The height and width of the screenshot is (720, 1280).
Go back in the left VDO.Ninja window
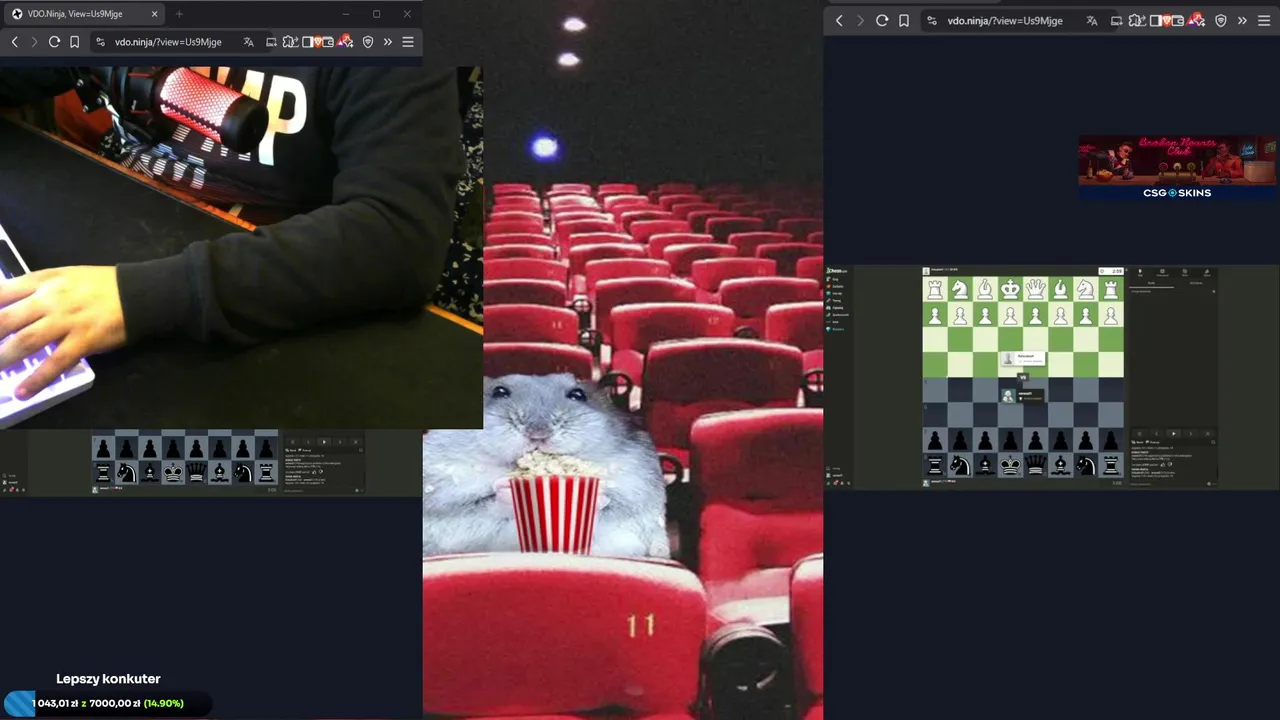coord(14,42)
